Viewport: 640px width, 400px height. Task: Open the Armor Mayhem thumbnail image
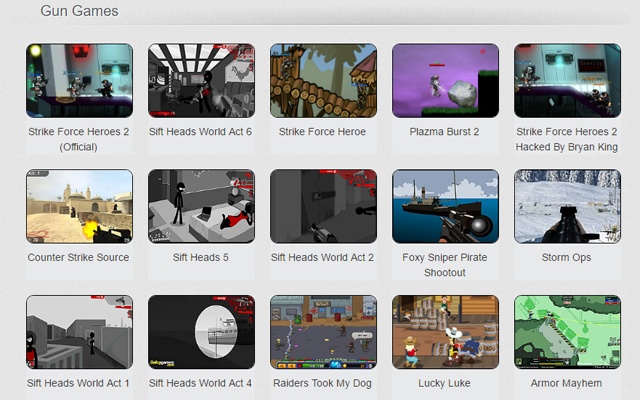tap(567, 332)
